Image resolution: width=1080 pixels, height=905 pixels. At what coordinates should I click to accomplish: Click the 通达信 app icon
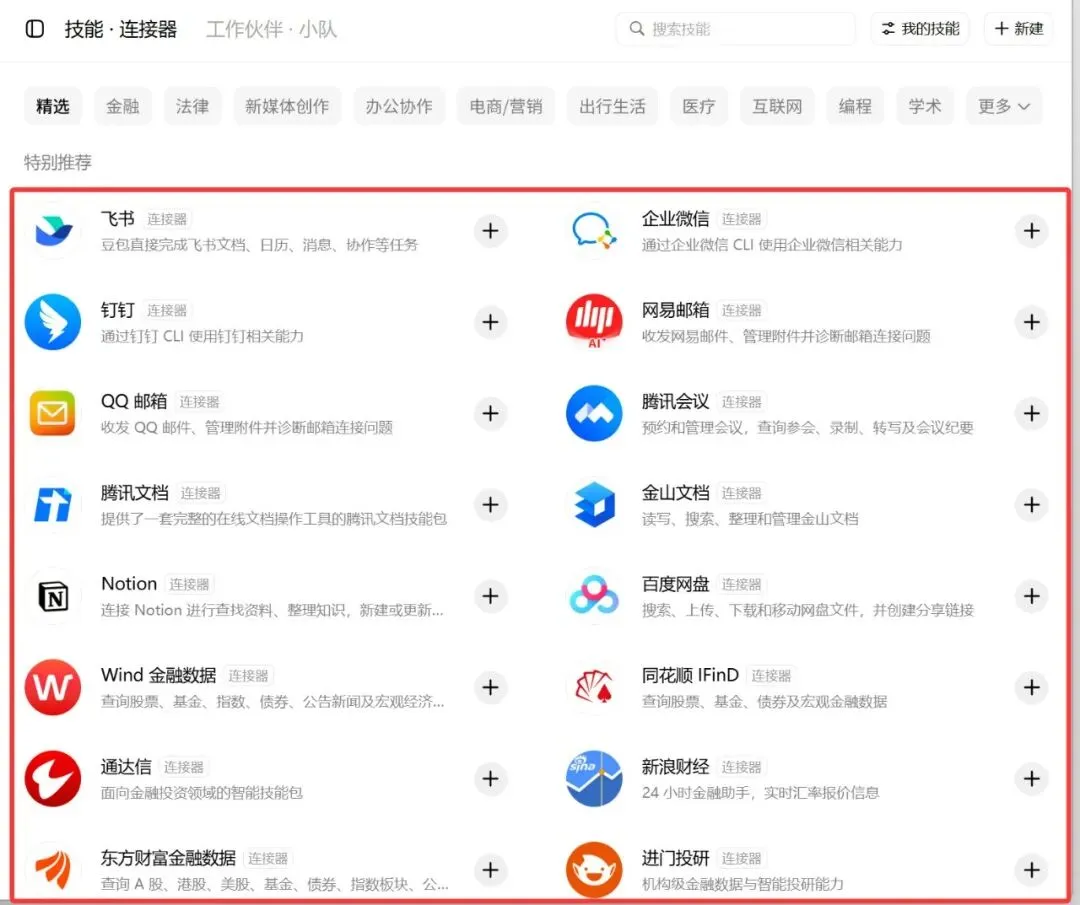pyautogui.click(x=53, y=778)
